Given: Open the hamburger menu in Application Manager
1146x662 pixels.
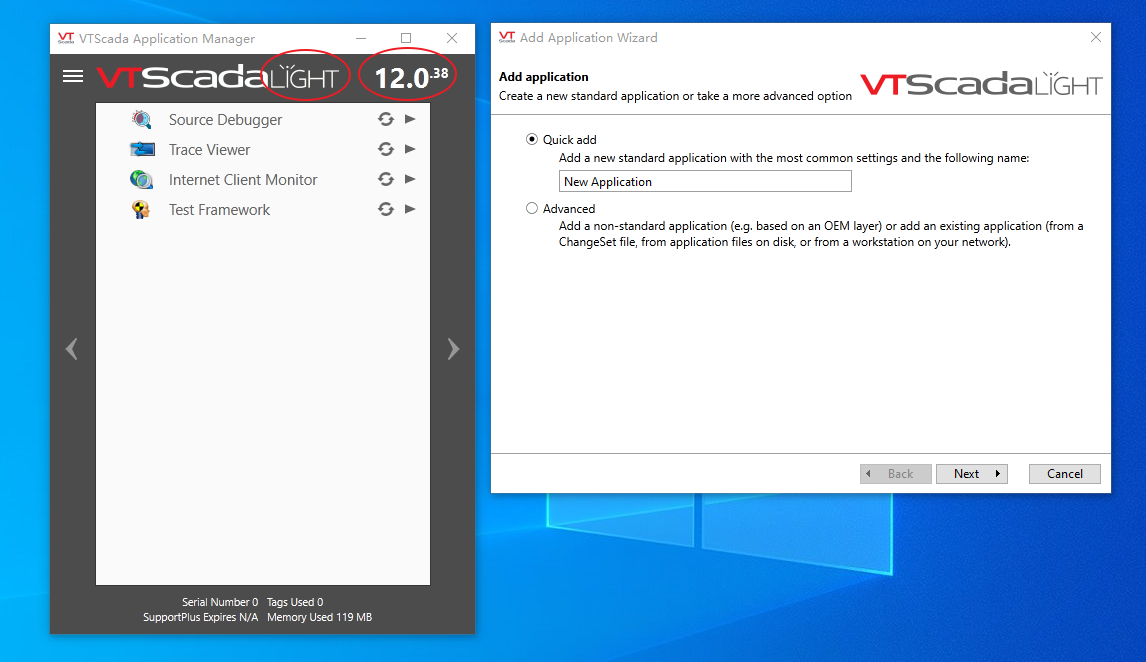Looking at the screenshot, I should click(73, 76).
